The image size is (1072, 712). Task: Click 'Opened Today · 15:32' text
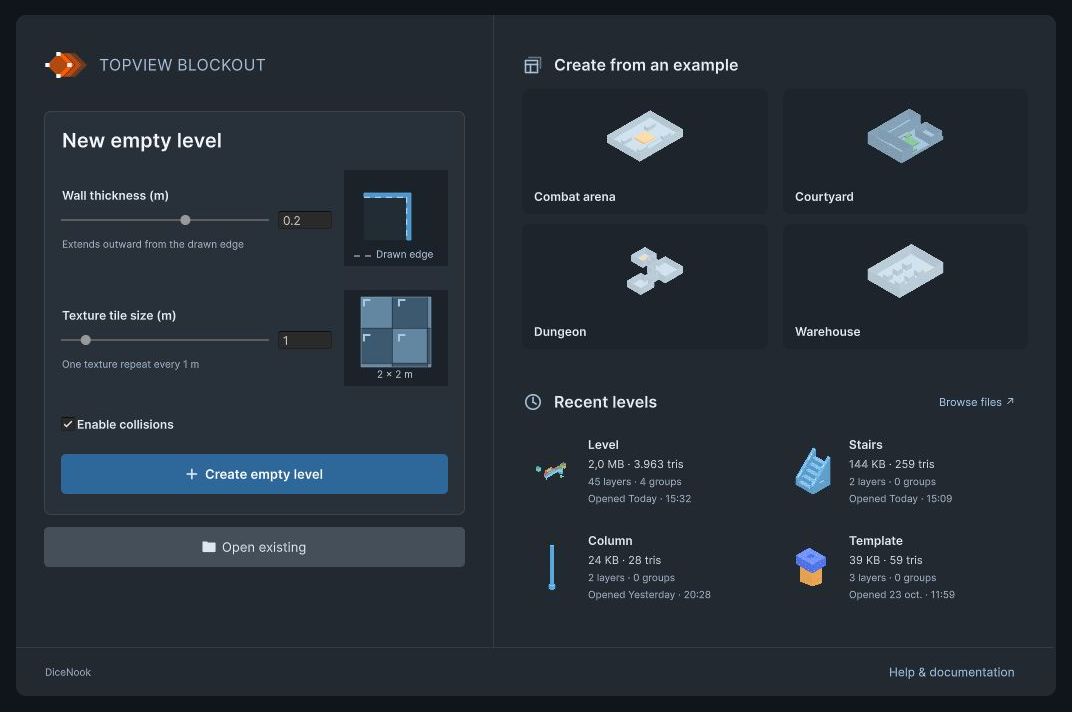click(x=639, y=499)
